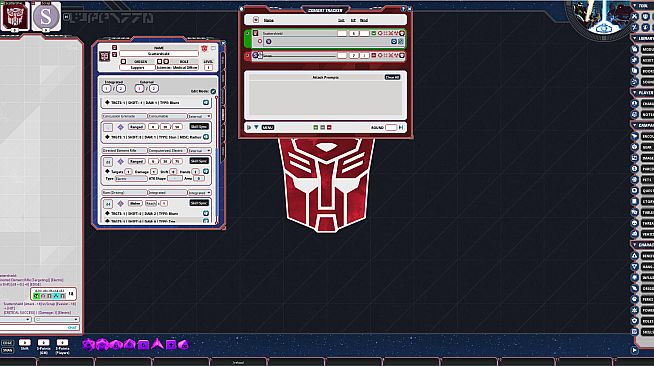
Task: Roll the purple d20 die
Action: (88, 344)
